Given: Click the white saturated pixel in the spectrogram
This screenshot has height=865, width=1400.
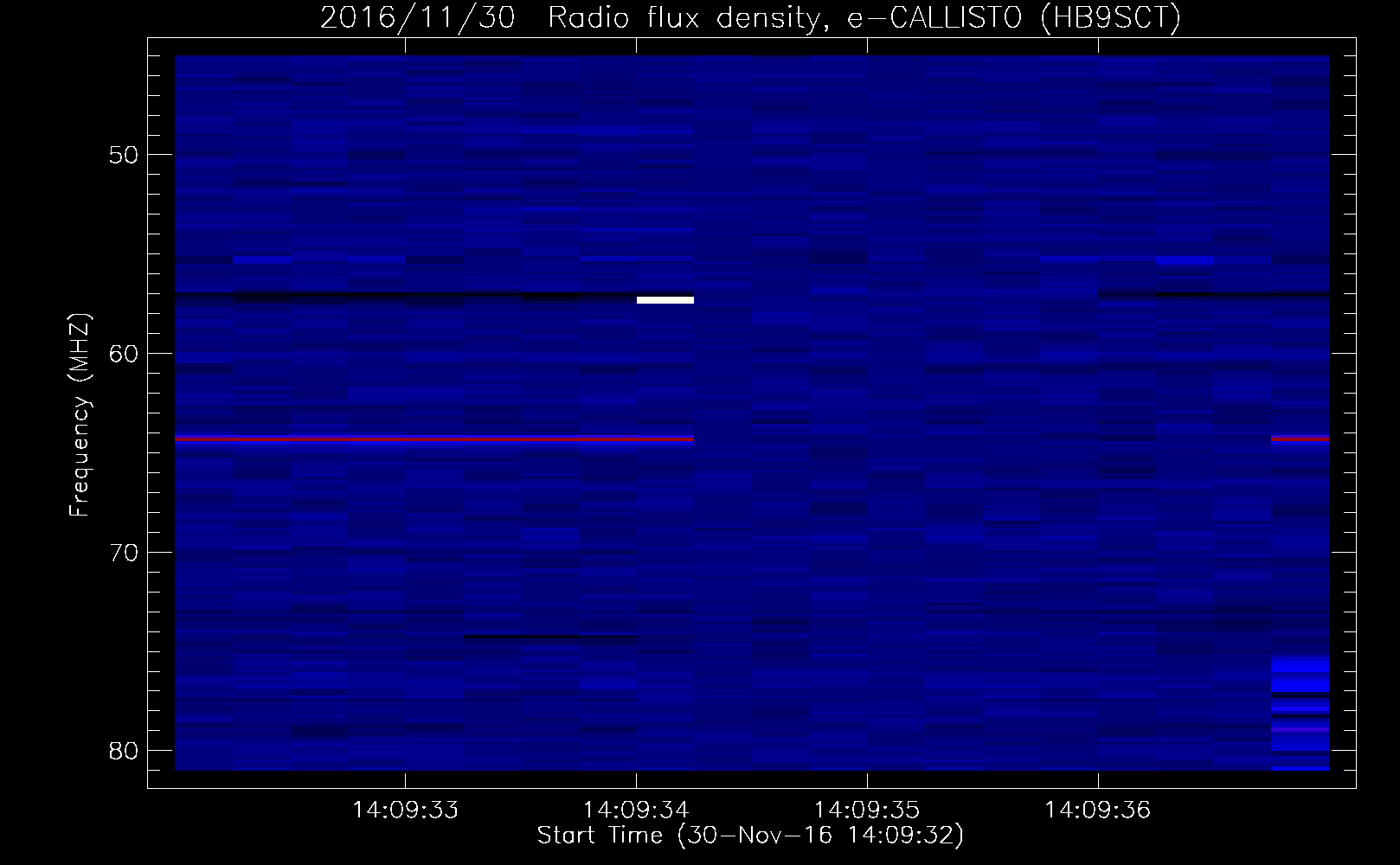Looking at the screenshot, I should pos(665,300).
